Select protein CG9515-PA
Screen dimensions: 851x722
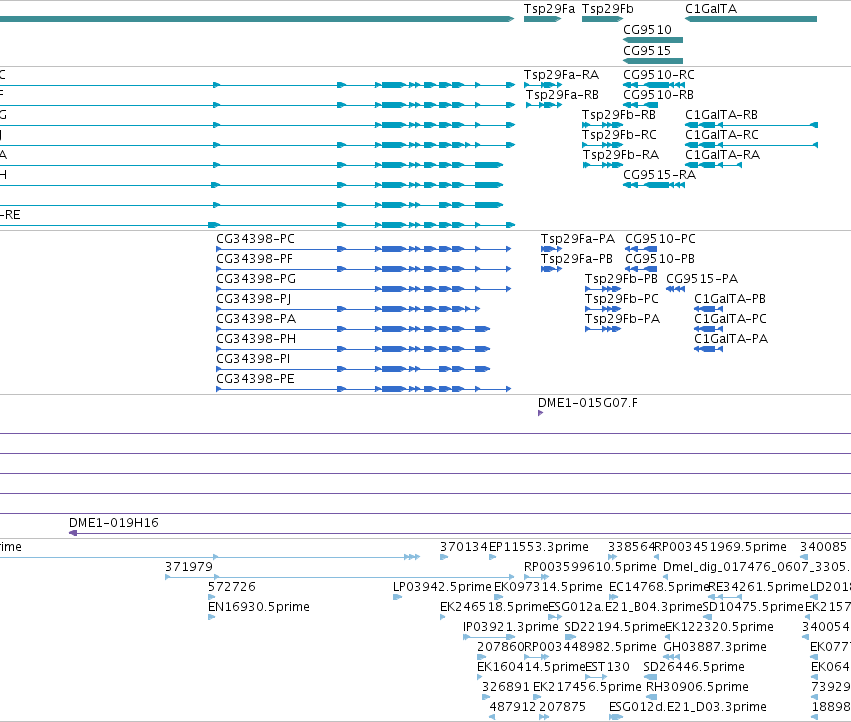coord(702,279)
